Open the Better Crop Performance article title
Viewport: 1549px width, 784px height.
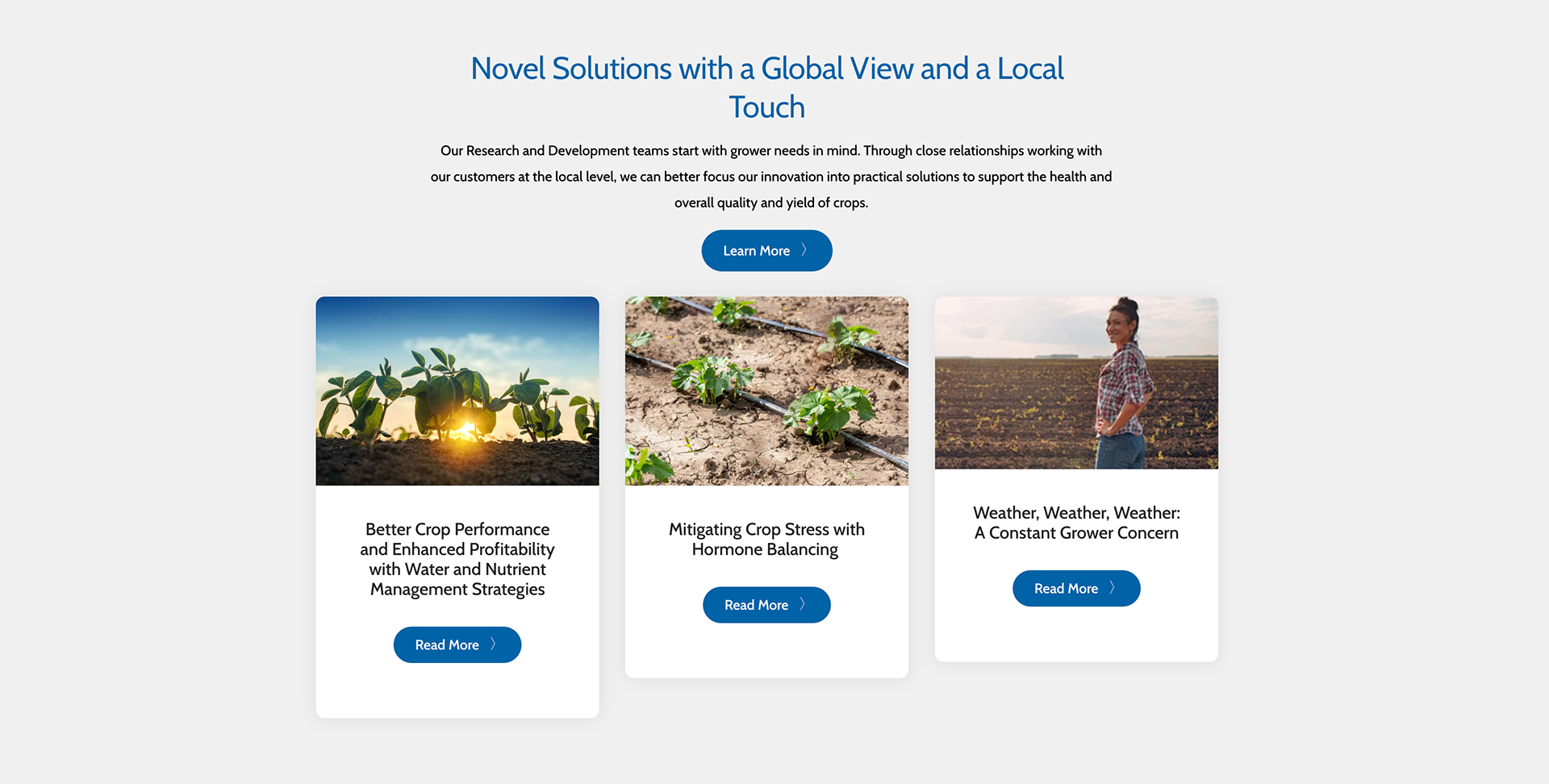coord(457,559)
